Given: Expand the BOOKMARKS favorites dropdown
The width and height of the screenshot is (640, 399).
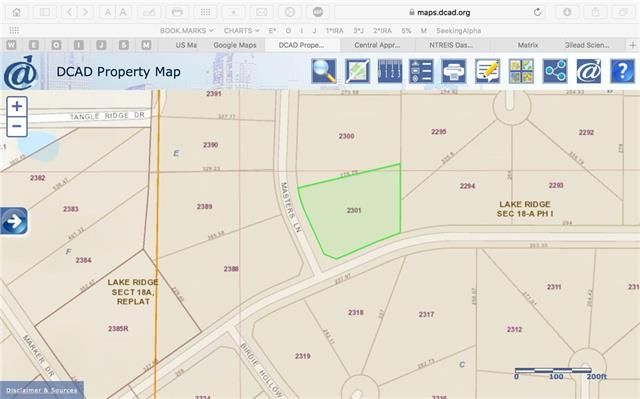Looking at the screenshot, I should tap(187, 31).
